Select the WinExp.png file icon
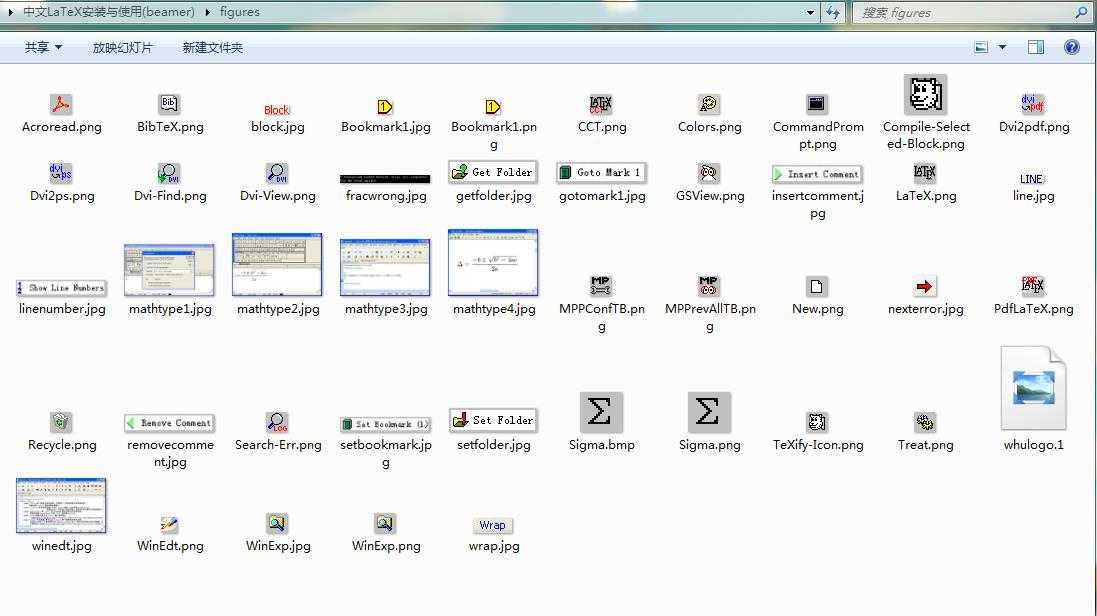The width and height of the screenshot is (1097, 616). coord(385,524)
